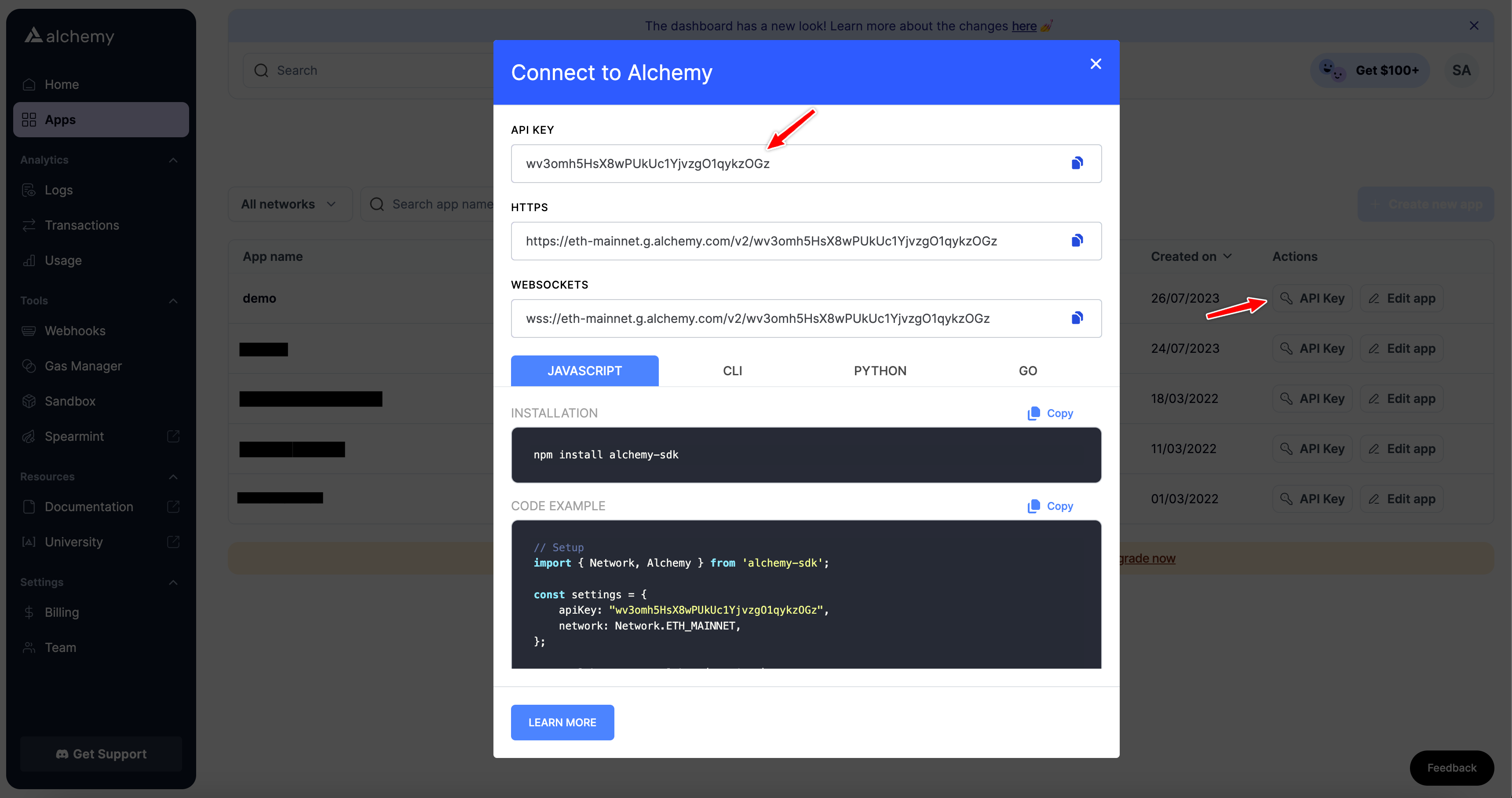The image size is (1512, 798).
Task: Select Gas Manager in the sidebar
Action: [84, 366]
